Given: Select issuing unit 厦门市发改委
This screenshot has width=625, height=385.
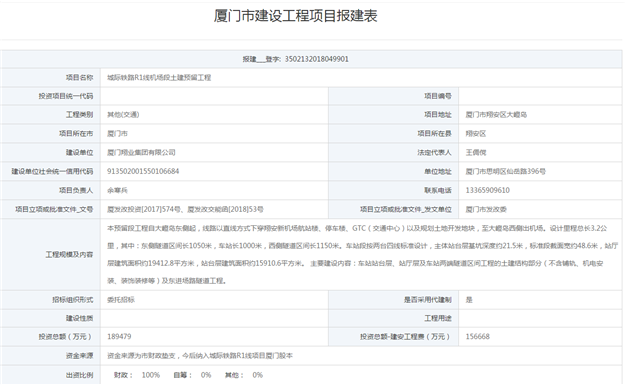Looking at the screenshot, I should click(x=486, y=209).
